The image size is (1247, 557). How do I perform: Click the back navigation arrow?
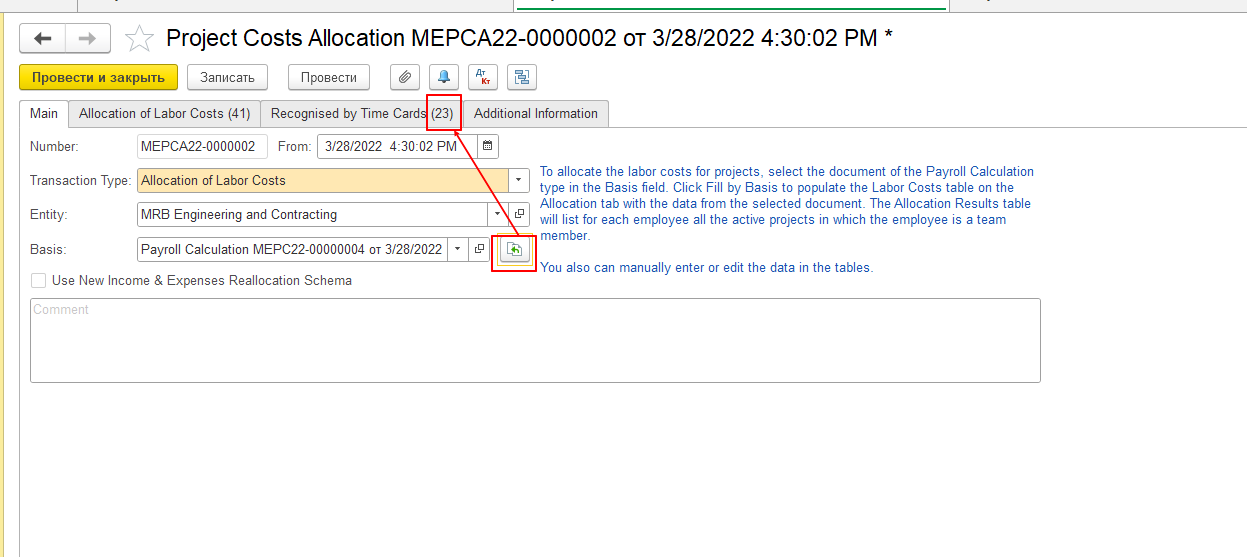(43, 38)
